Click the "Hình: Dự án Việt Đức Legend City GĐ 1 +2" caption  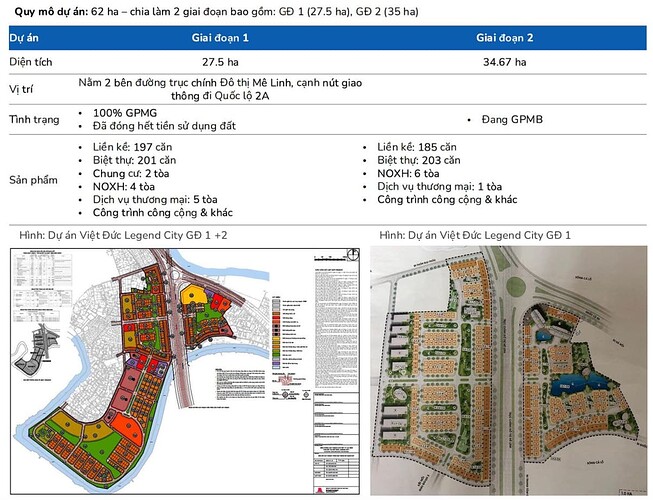click(123, 235)
